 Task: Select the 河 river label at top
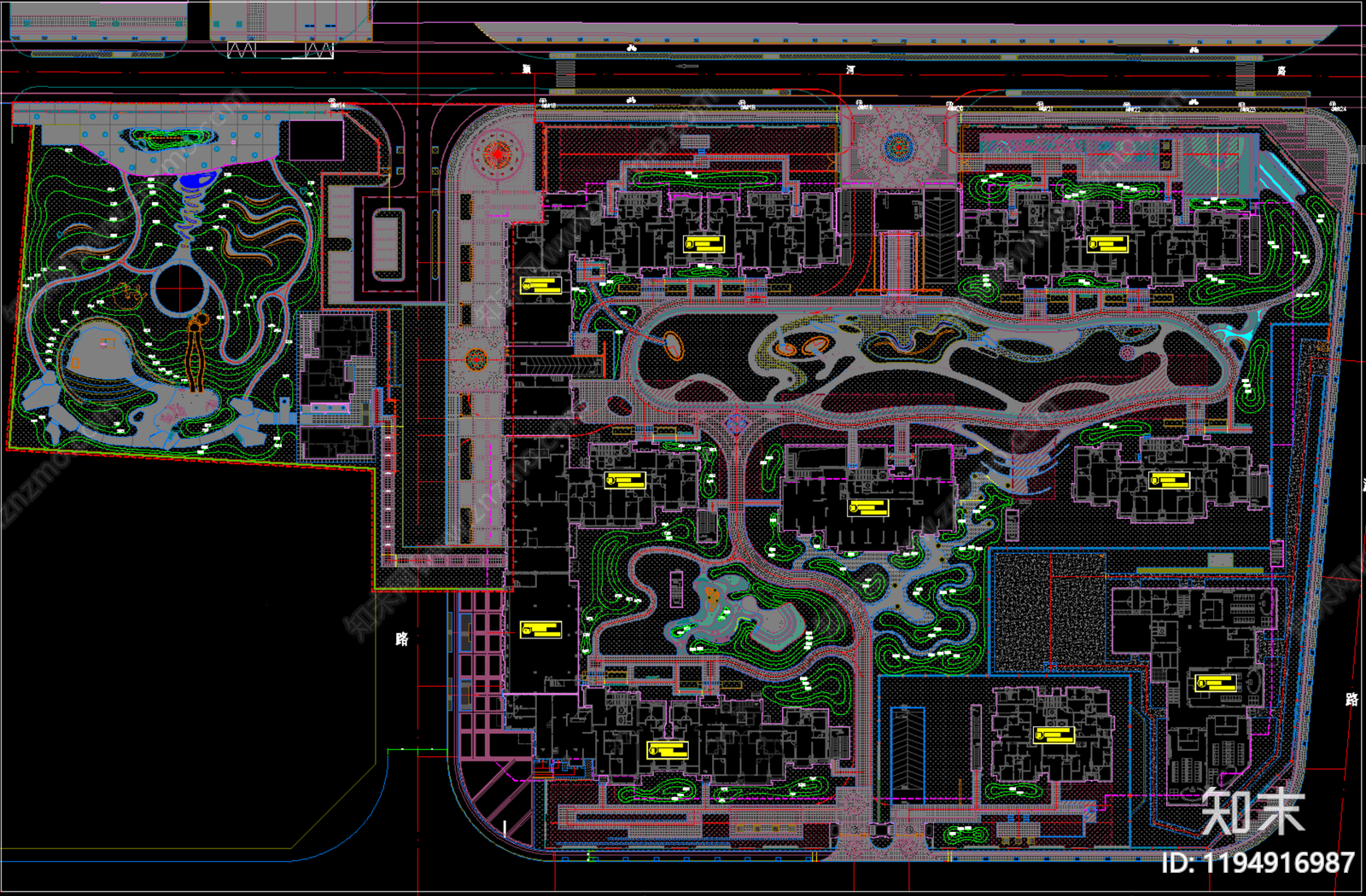click(850, 69)
